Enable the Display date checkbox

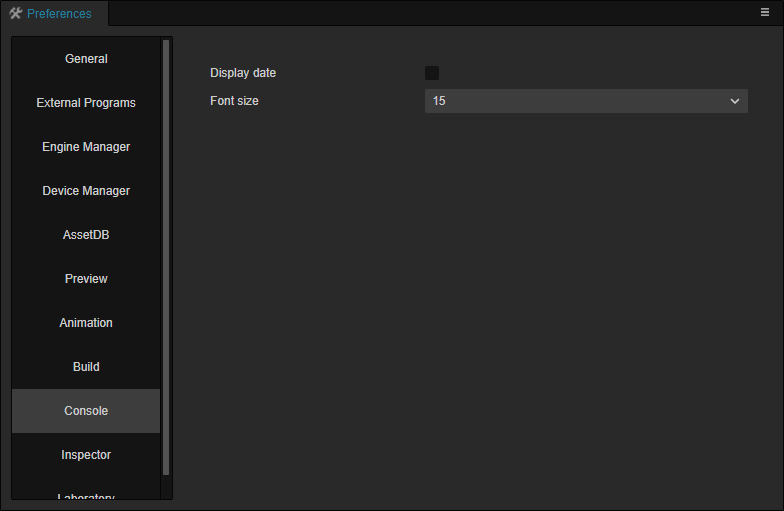(432, 73)
